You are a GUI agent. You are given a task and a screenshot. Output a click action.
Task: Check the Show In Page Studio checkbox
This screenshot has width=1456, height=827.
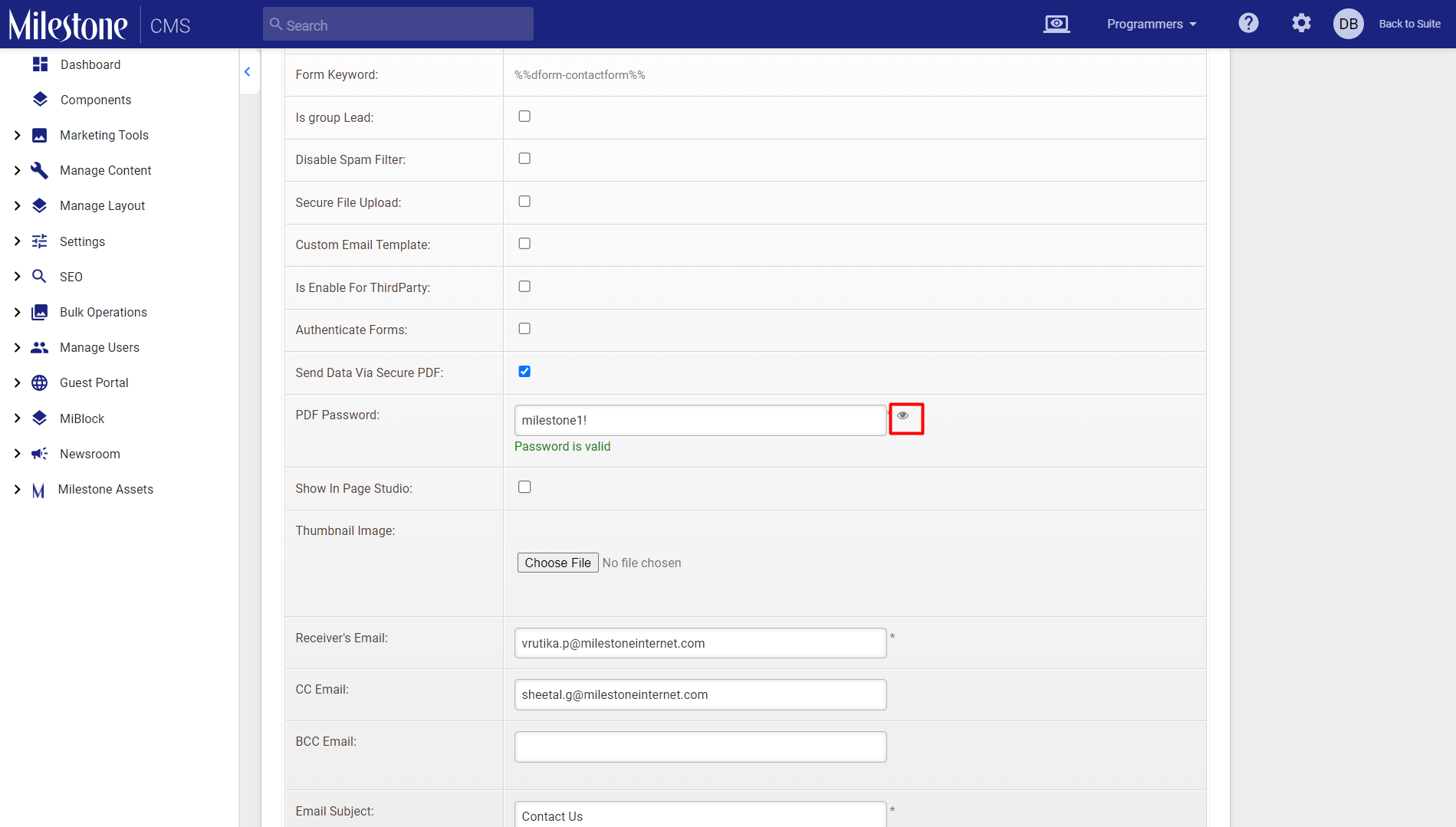pyautogui.click(x=524, y=487)
